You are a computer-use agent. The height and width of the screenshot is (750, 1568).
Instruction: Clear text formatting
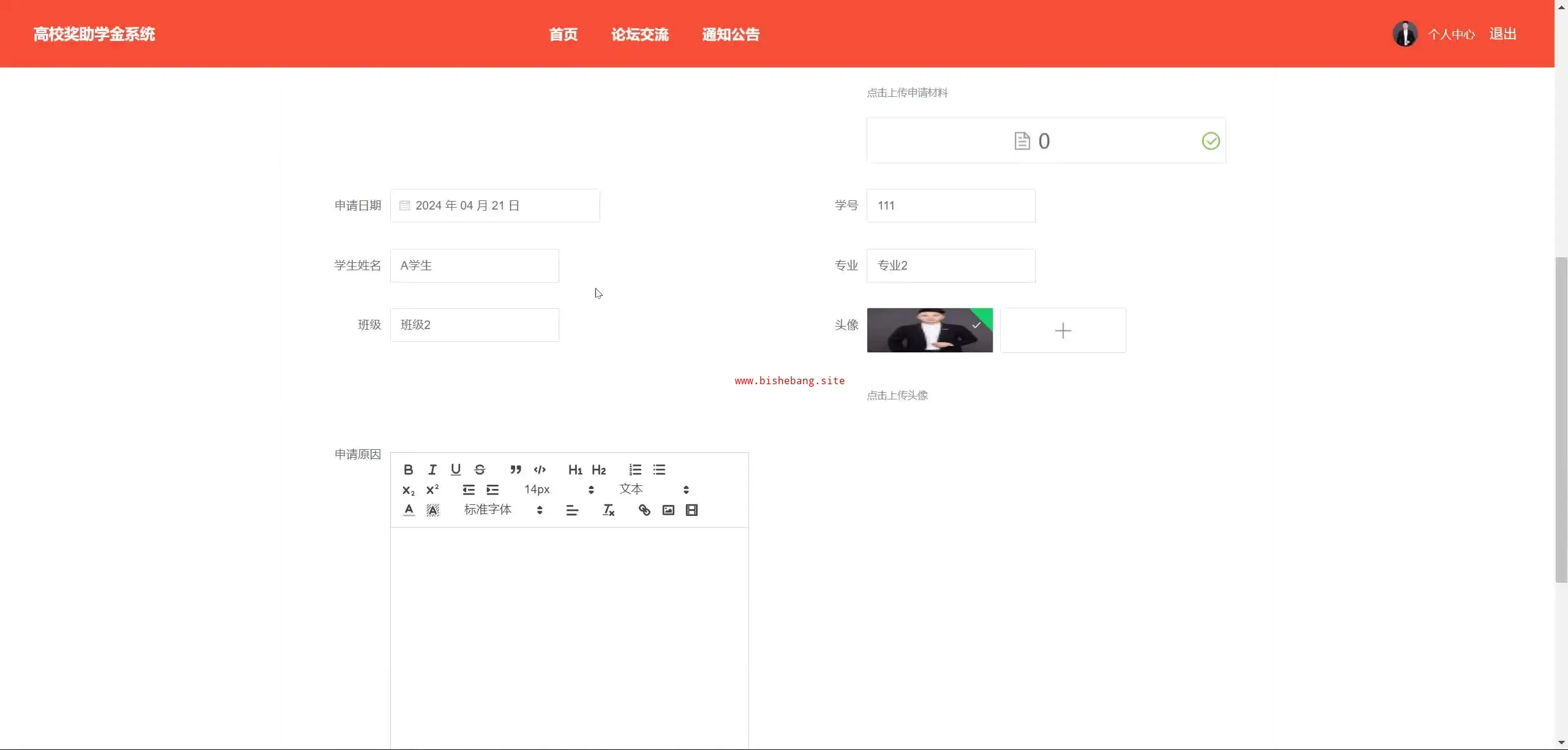[608, 510]
